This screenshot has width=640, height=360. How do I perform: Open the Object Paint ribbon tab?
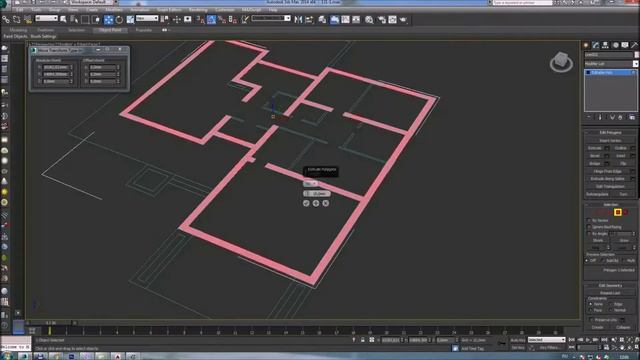point(110,30)
